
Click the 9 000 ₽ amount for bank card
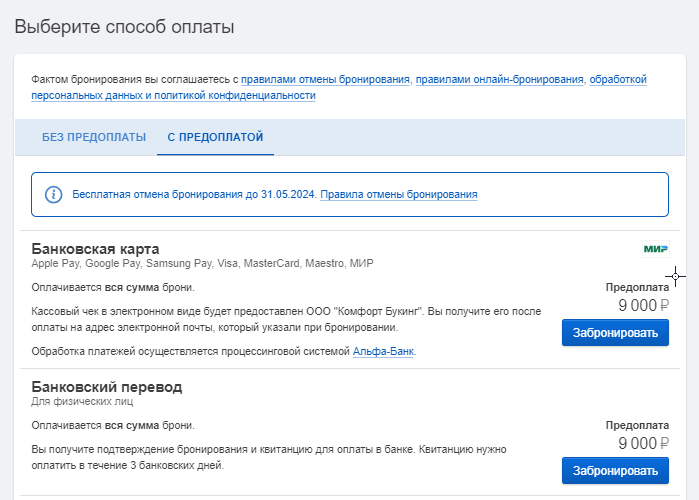click(643, 305)
